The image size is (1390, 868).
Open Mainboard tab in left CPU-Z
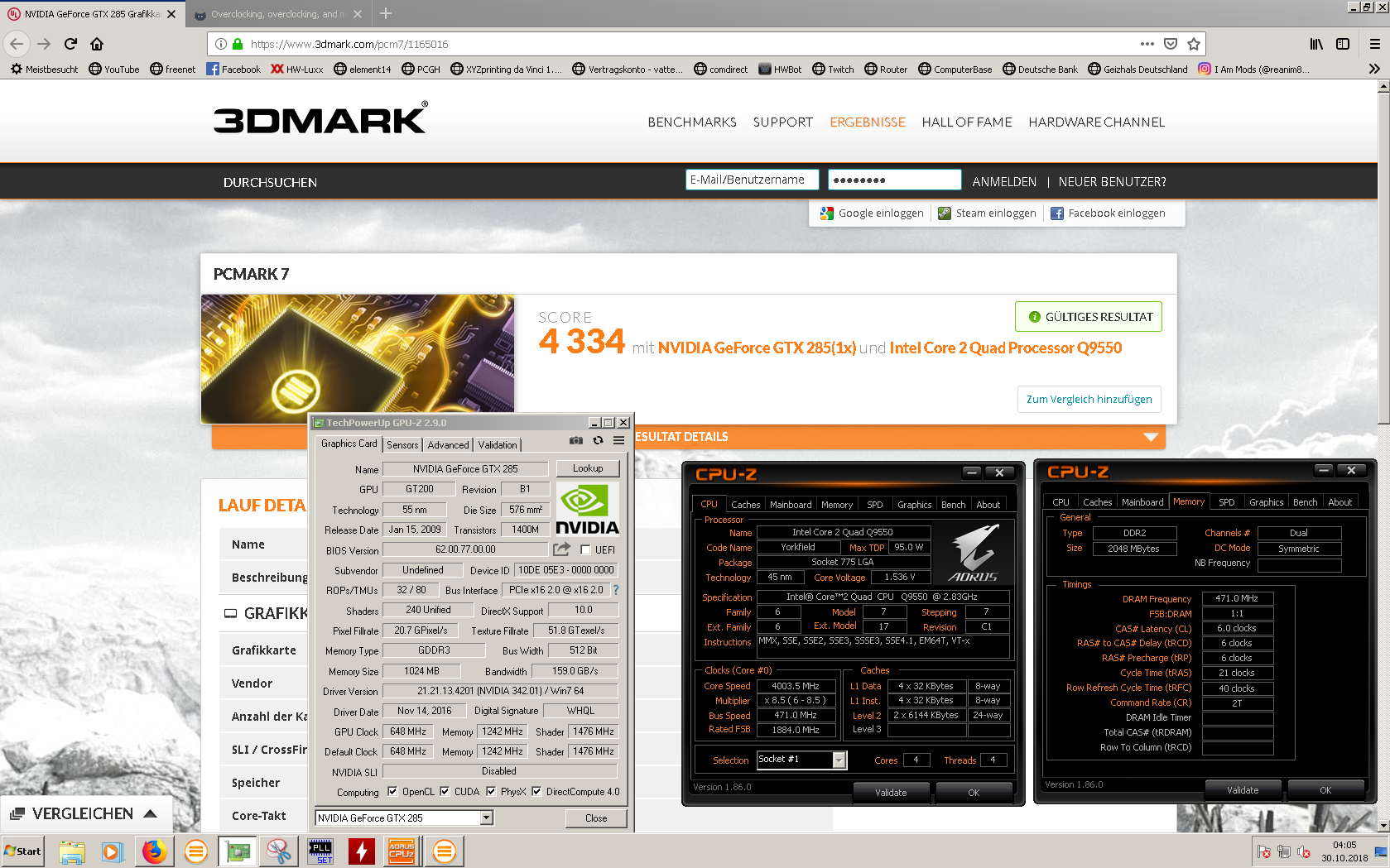coord(791,505)
